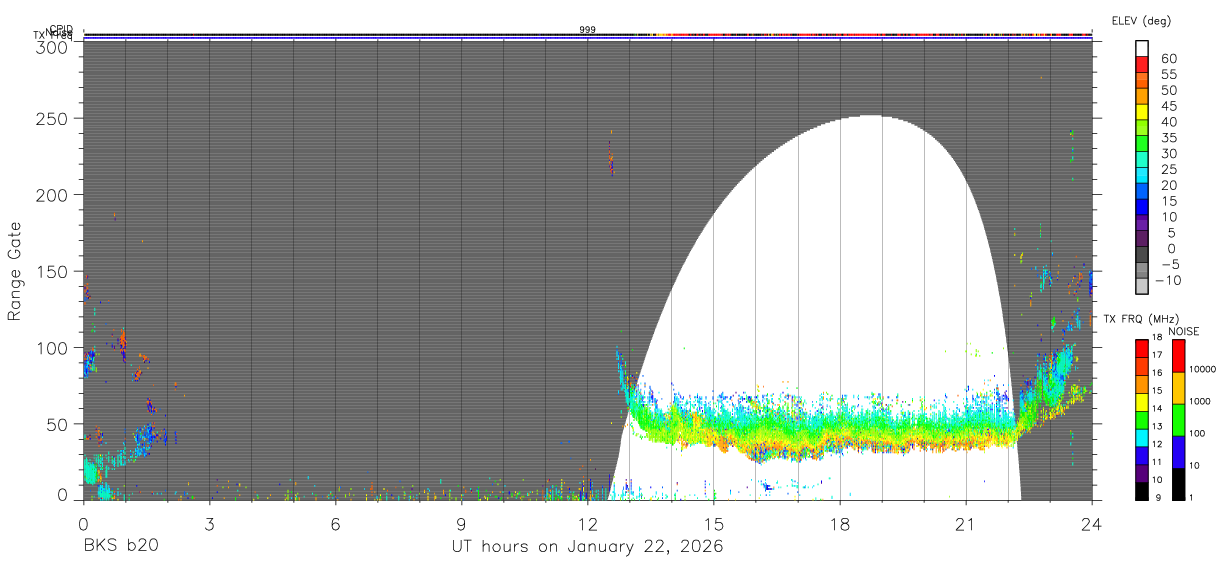
Task: Click the y-axis tick label 50
Action: pyautogui.click(x=56, y=424)
